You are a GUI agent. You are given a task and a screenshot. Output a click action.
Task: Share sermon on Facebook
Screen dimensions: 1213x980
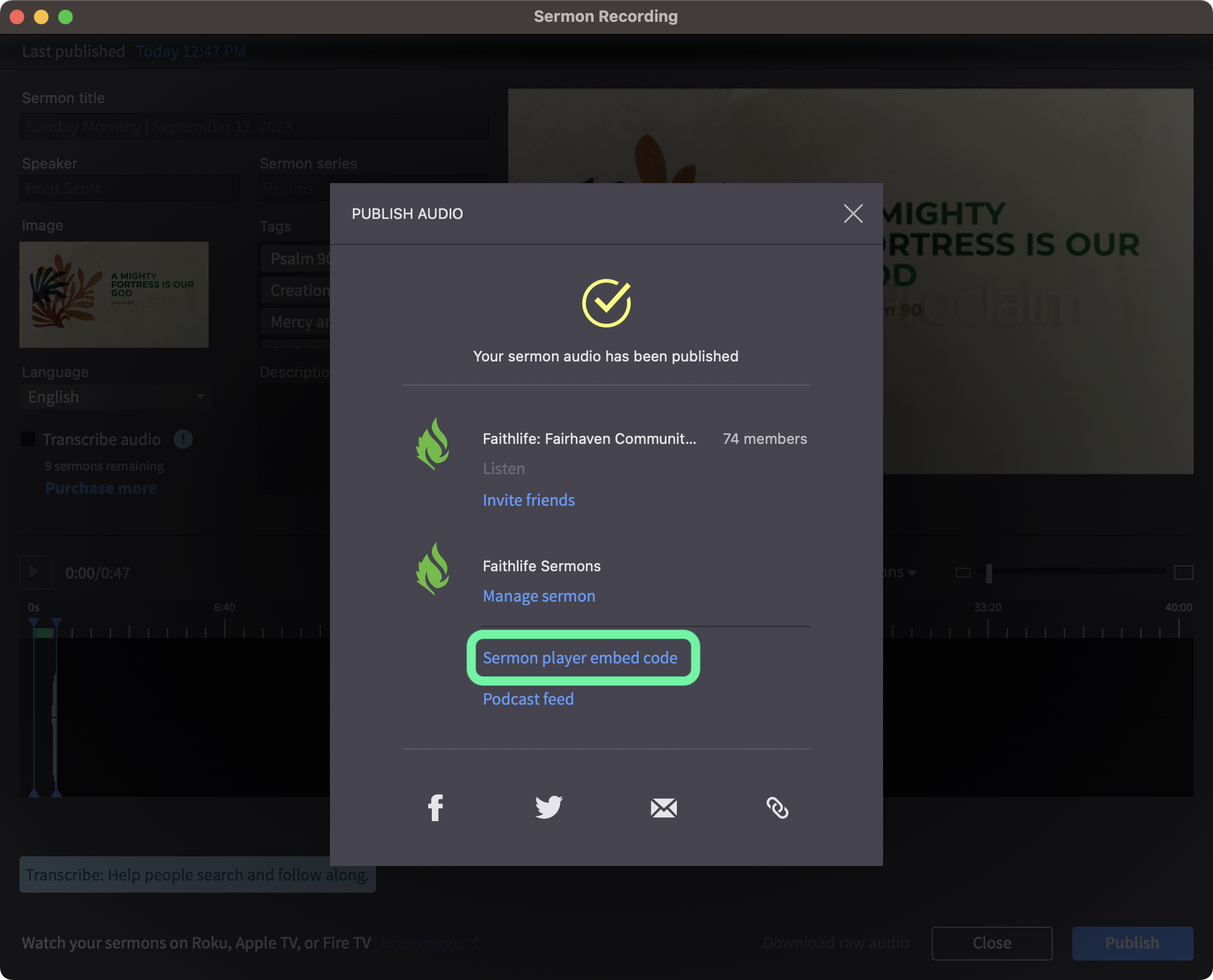tap(435, 808)
